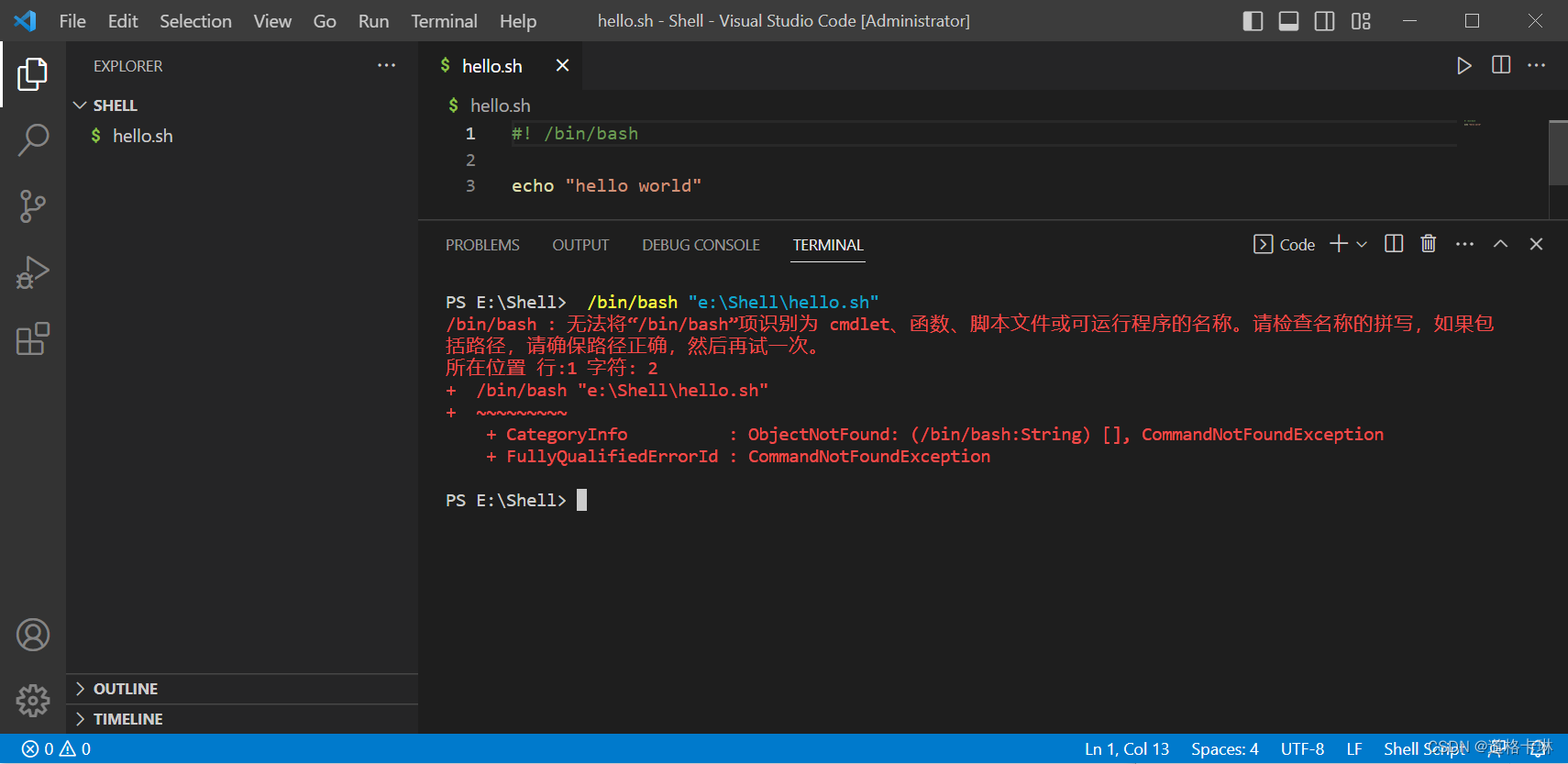Click hello.sh in the breadcrumb
This screenshot has width=1568, height=764.
click(500, 105)
